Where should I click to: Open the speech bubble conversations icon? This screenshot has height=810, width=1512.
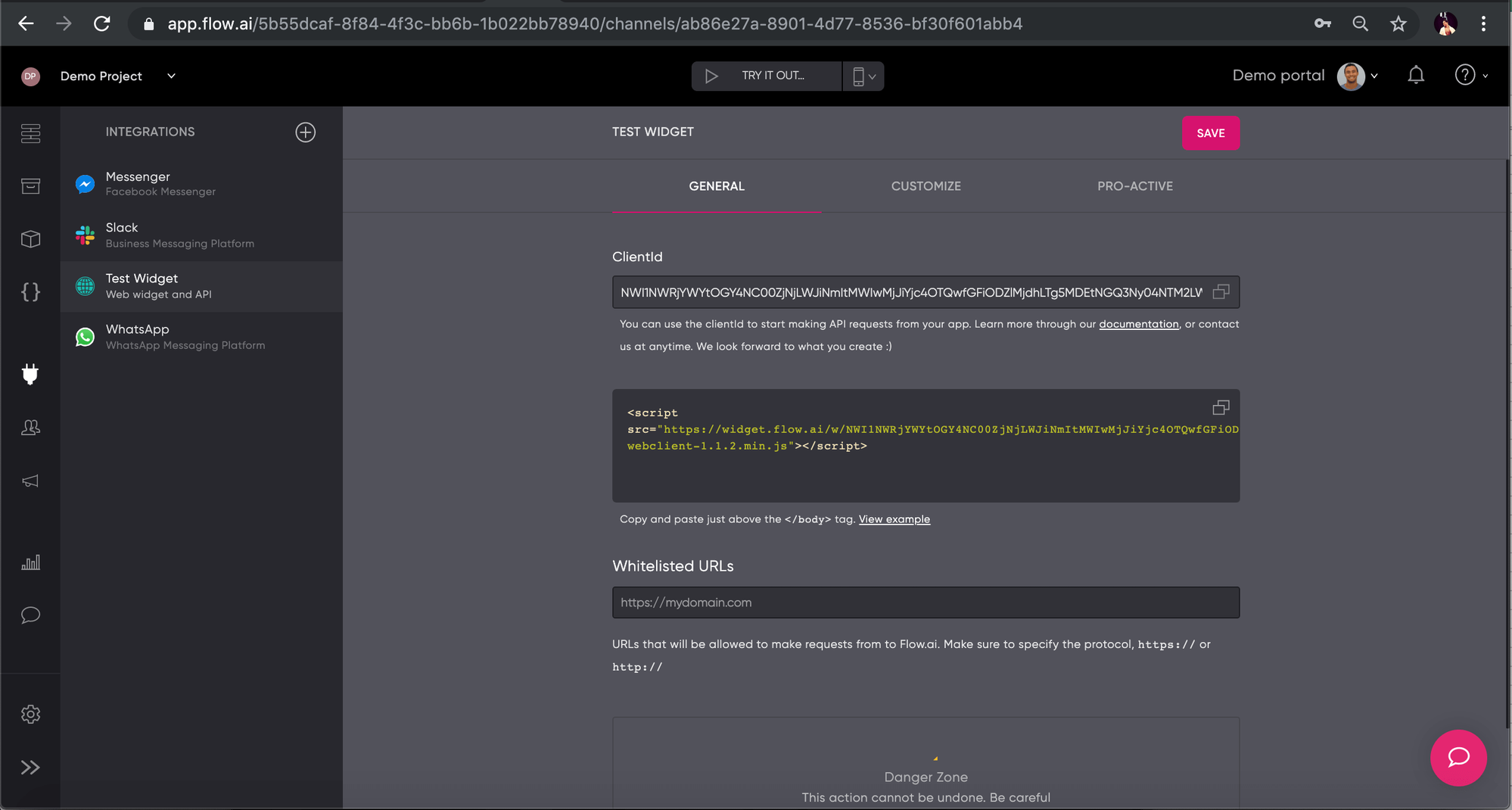tap(30, 615)
